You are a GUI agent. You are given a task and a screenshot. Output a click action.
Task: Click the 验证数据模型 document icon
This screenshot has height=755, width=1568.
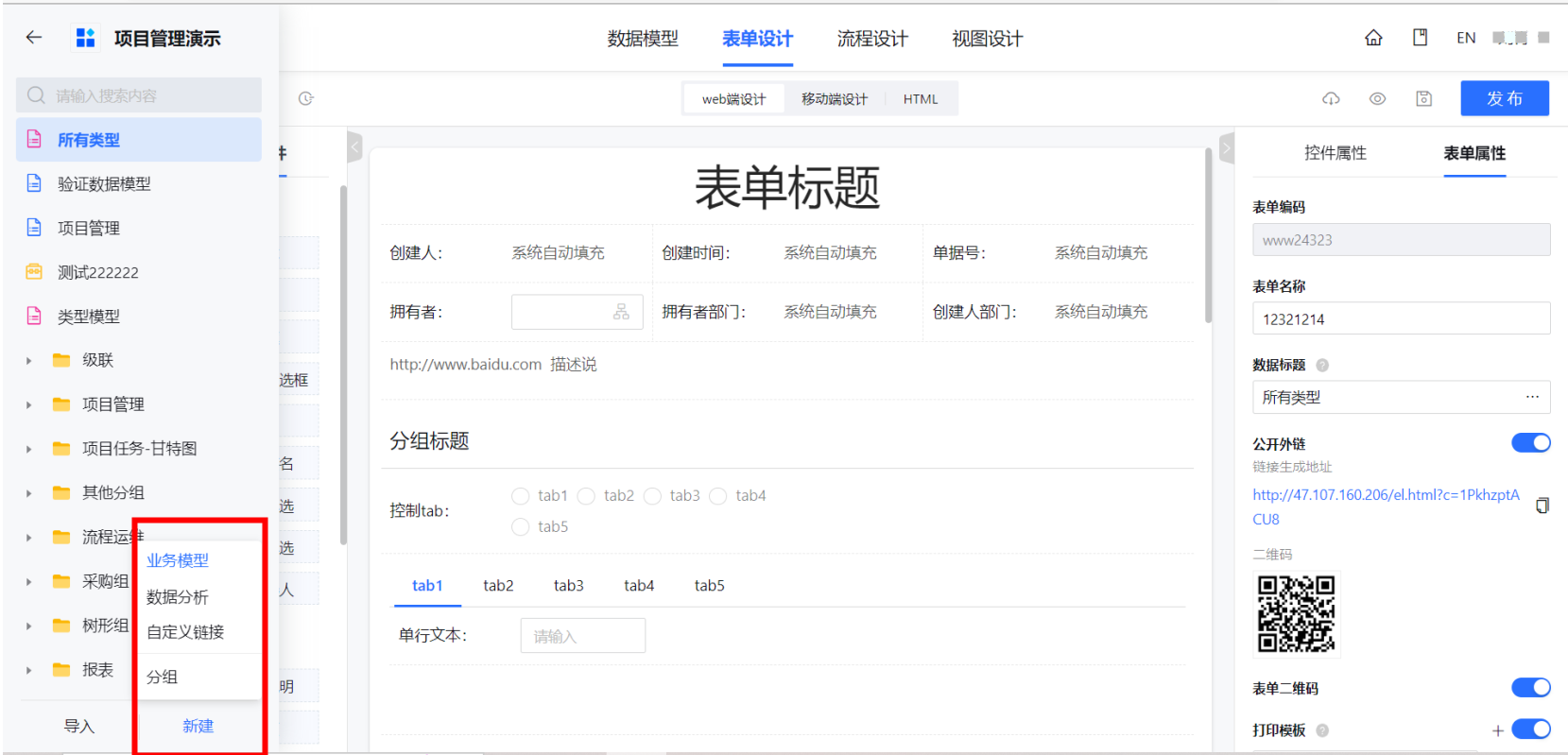pyautogui.click(x=34, y=183)
